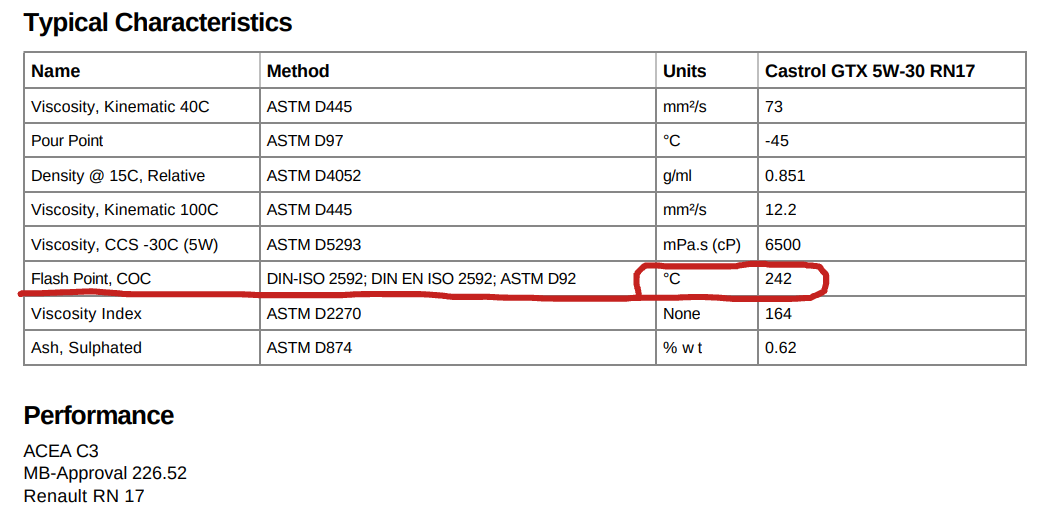Image resolution: width=1056 pixels, height=523 pixels.
Task: Select the Viscosity, Kinematic 40C cell
Action: (x=120, y=107)
